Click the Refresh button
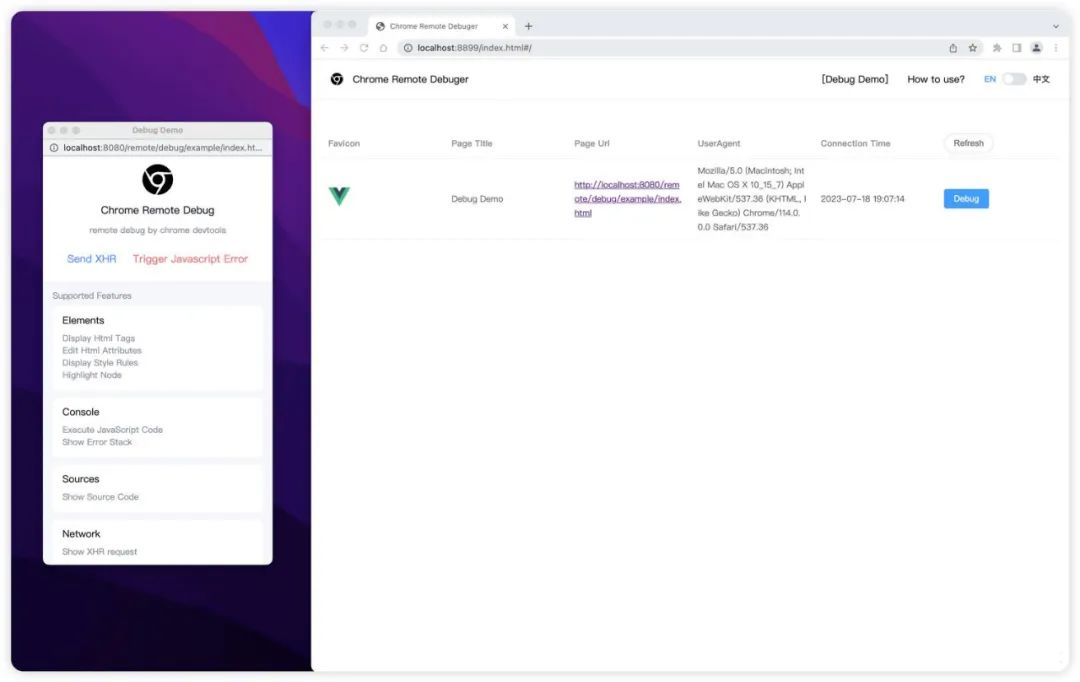 coord(968,143)
